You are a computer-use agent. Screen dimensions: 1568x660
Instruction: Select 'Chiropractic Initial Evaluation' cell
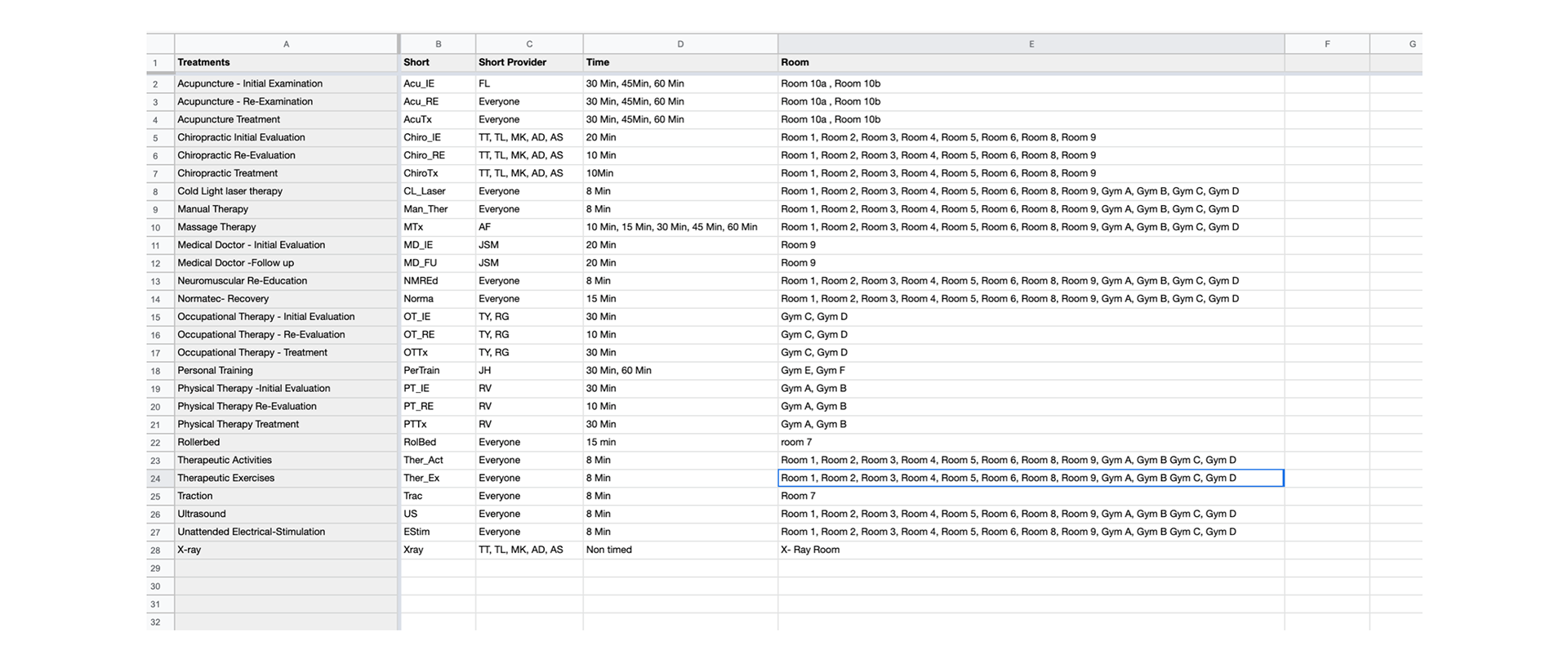(286, 137)
